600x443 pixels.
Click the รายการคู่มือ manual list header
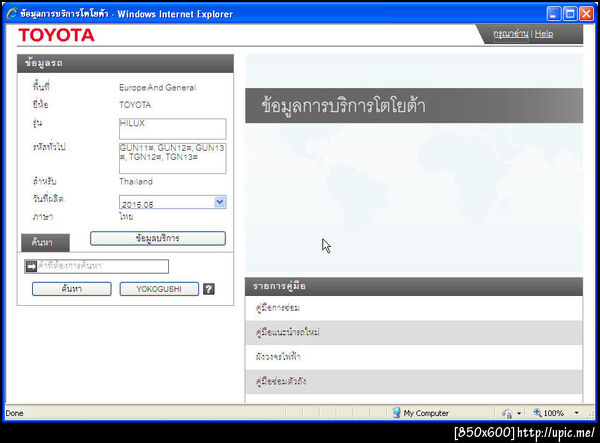414,286
